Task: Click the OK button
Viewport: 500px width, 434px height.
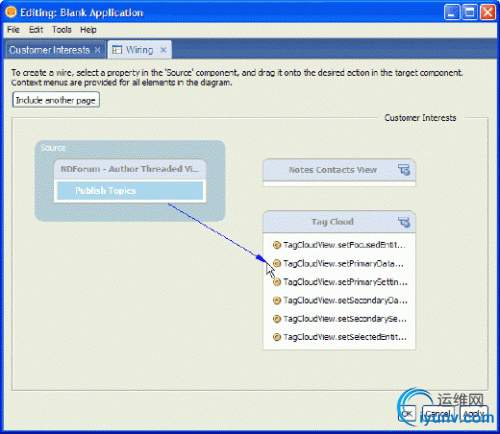Action: point(407,414)
